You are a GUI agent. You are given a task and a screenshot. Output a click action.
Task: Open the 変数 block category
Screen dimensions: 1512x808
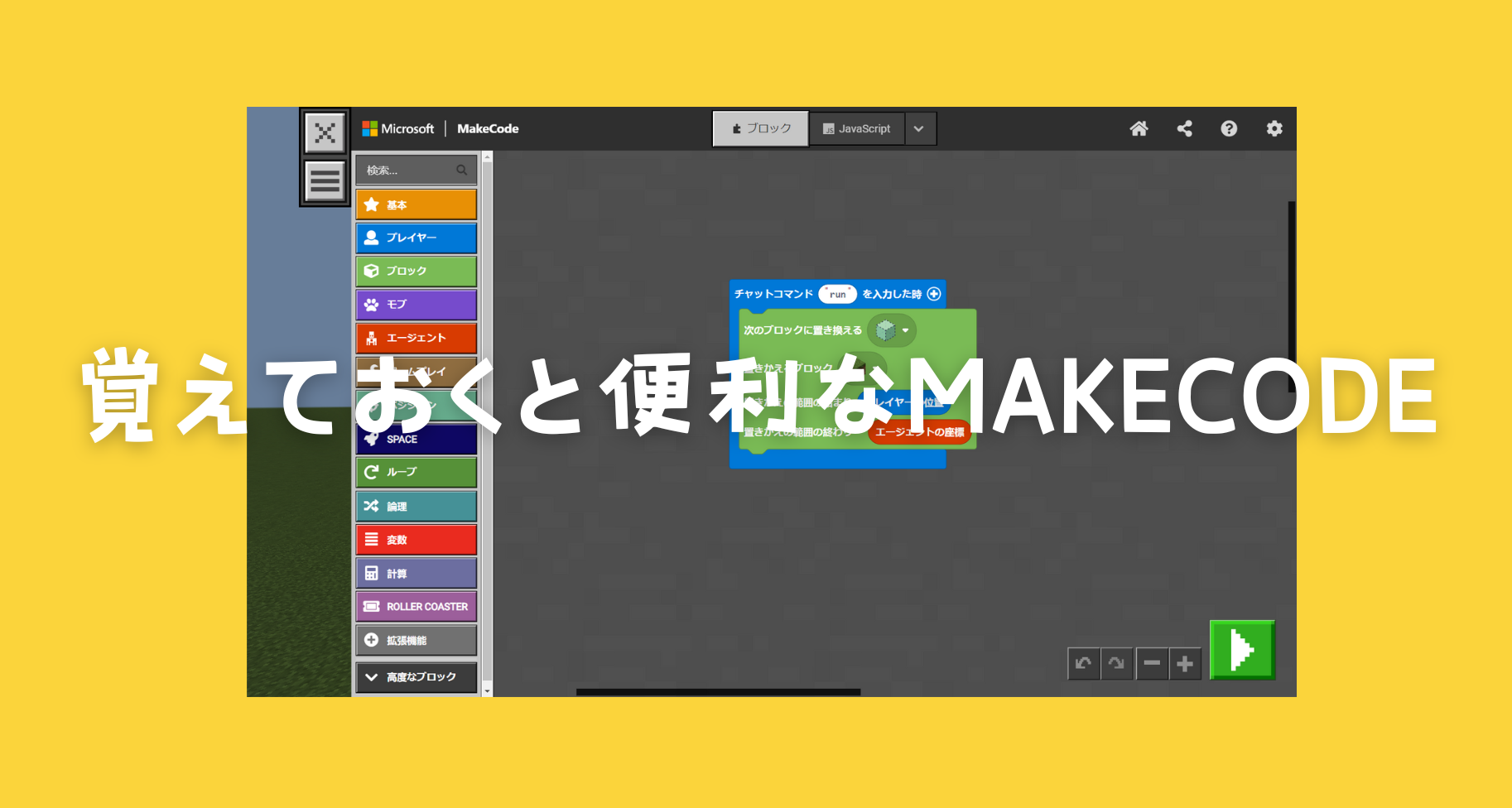pos(414,539)
